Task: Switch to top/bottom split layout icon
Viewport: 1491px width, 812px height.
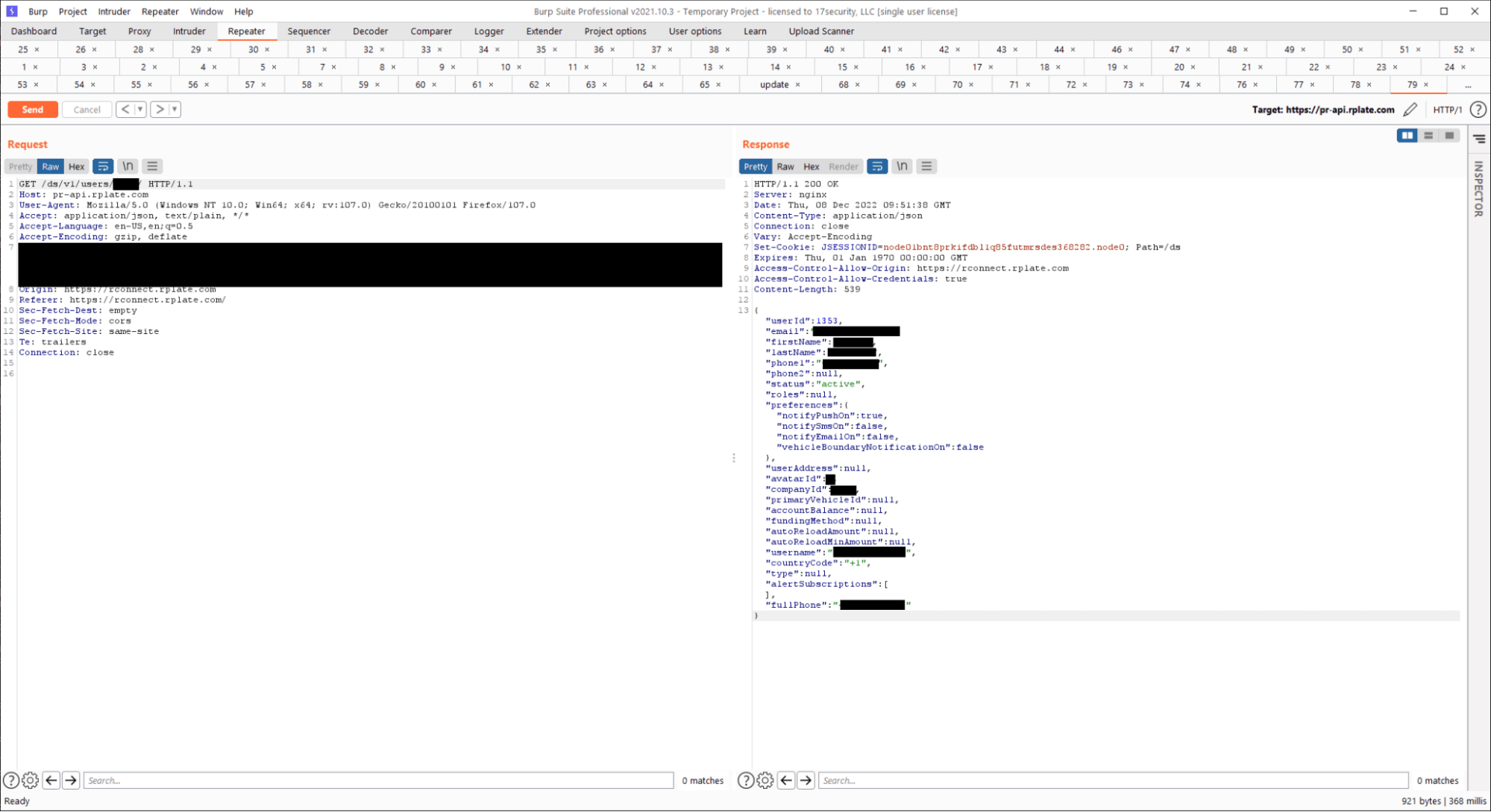Action: [1428, 136]
